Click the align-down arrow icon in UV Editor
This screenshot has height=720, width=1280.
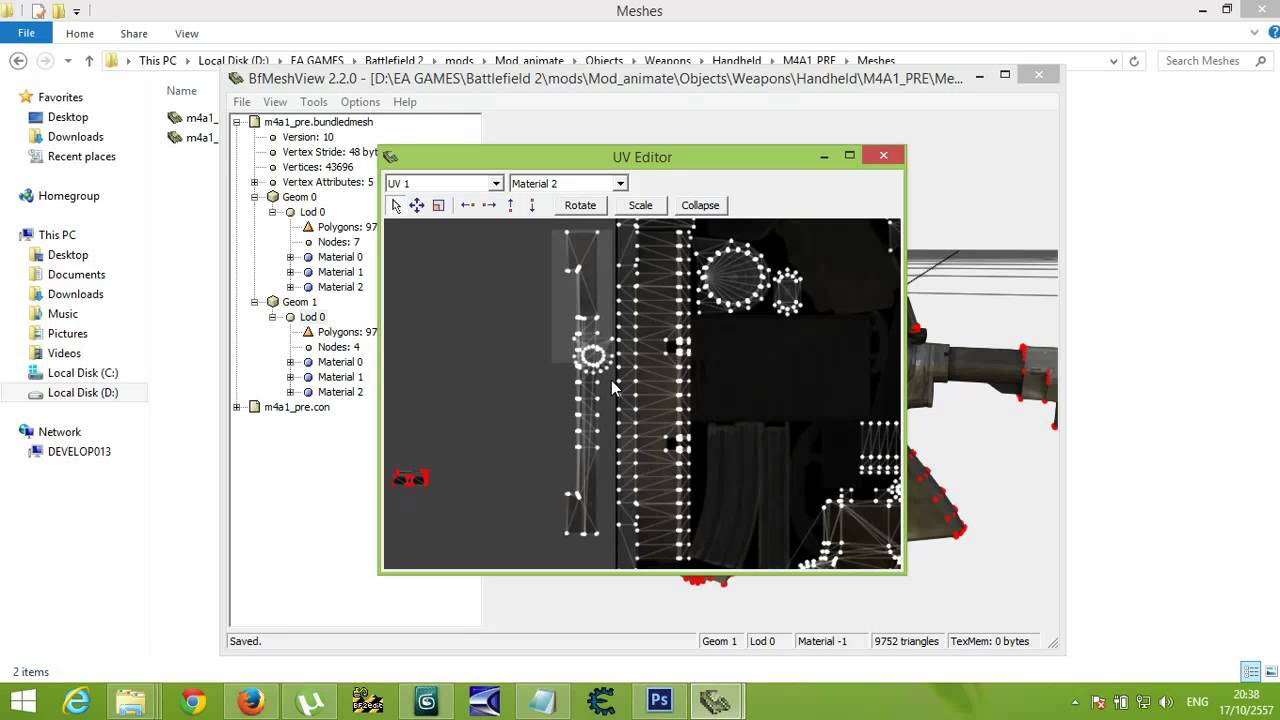[532, 205]
